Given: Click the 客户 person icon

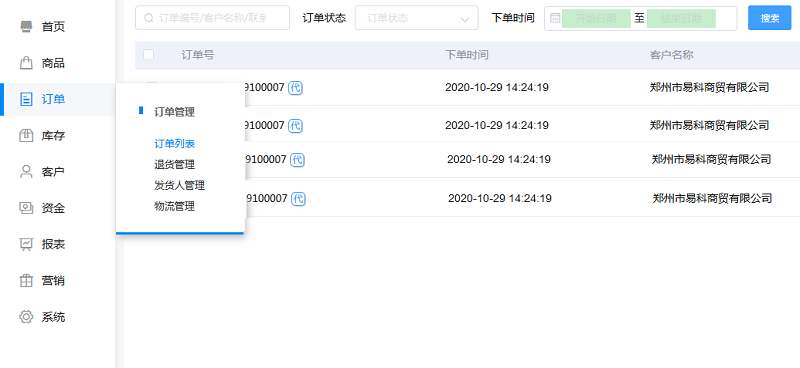Looking at the screenshot, I should [x=26, y=171].
